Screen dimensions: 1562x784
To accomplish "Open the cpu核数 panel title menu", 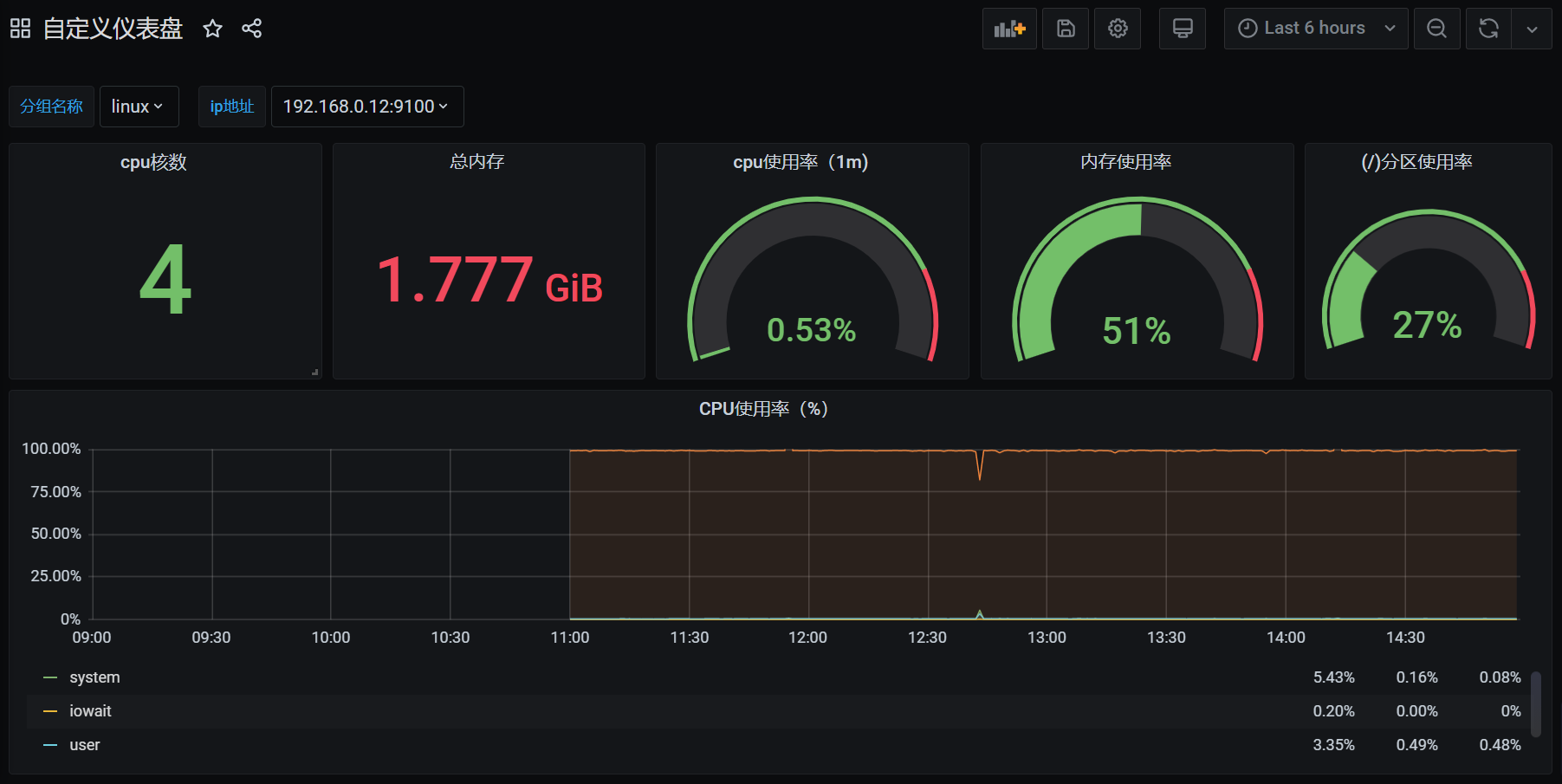I will (153, 162).
